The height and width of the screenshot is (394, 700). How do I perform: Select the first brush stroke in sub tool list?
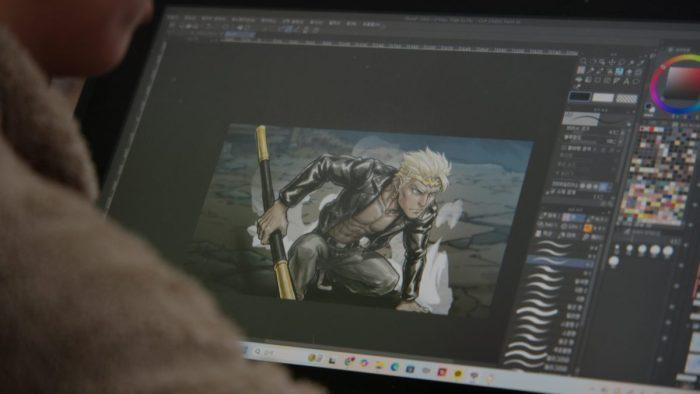coord(554,244)
